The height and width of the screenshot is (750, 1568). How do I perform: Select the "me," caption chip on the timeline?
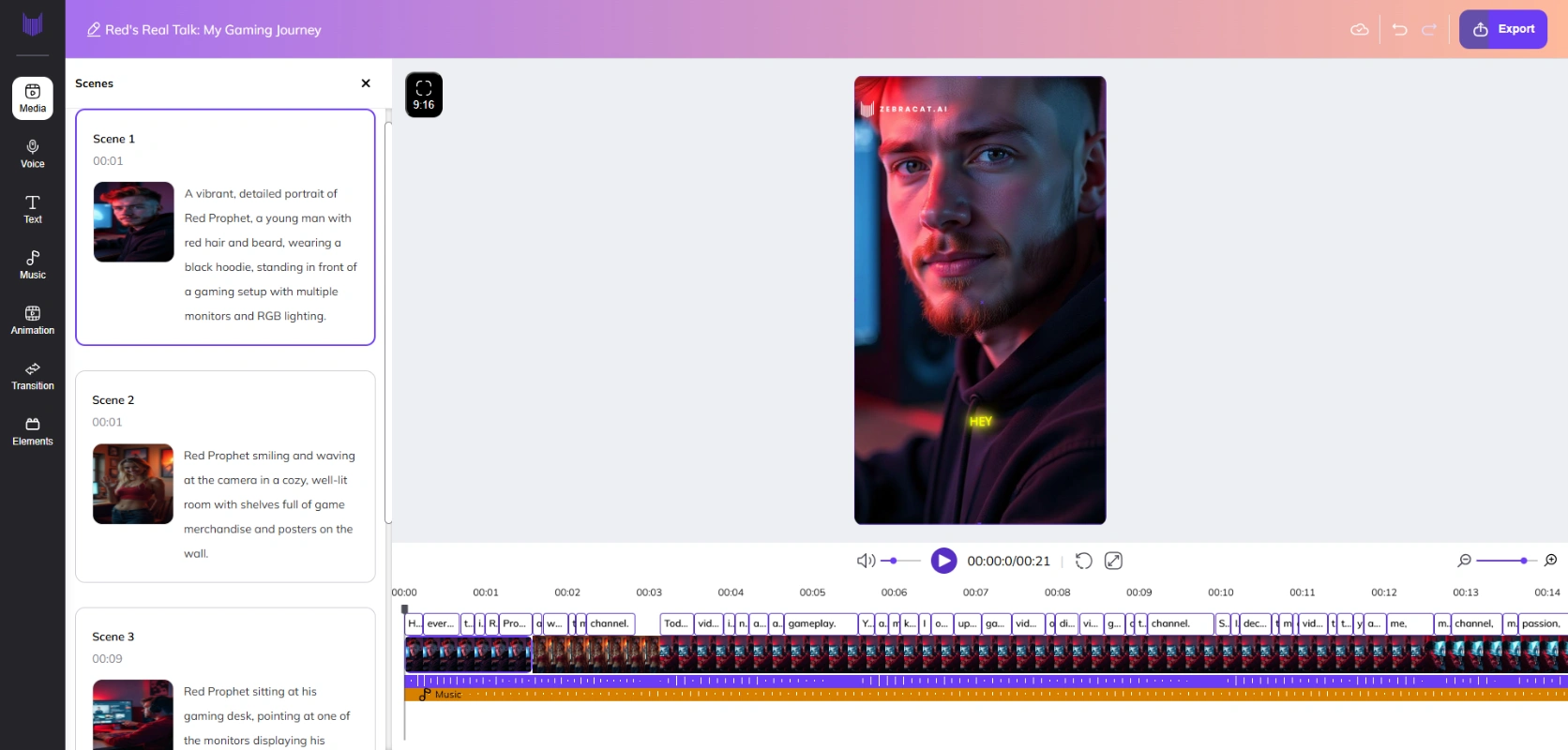click(x=1410, y=623)
